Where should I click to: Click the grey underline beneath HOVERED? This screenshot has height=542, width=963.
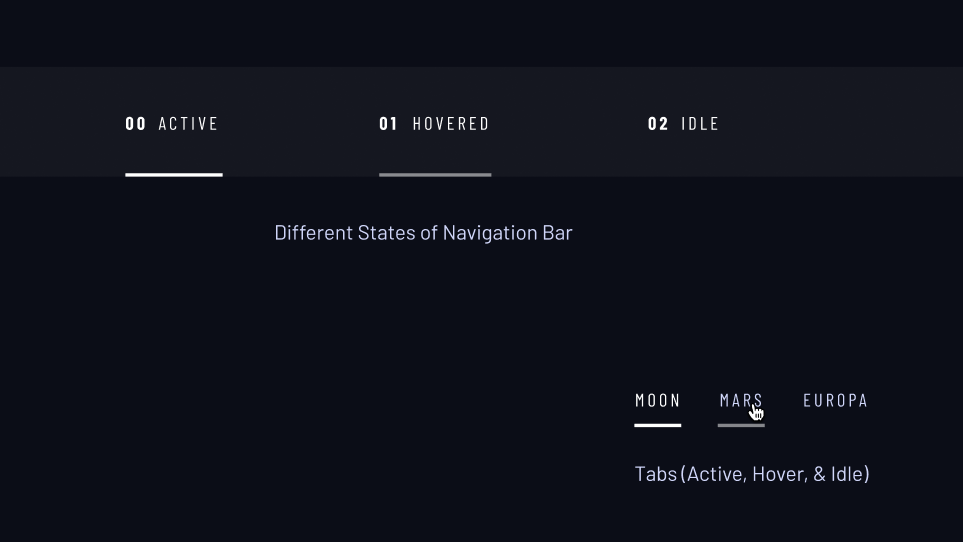435,175
